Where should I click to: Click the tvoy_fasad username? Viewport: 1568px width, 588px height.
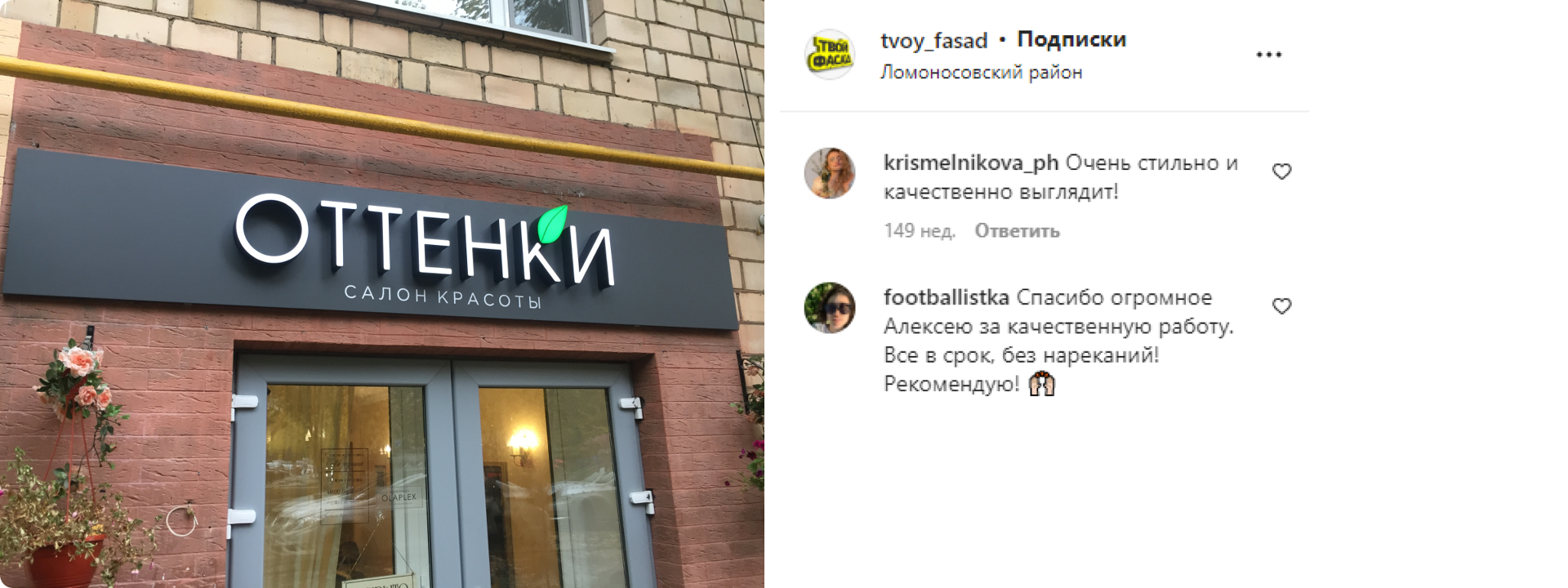tap(933, 40)
